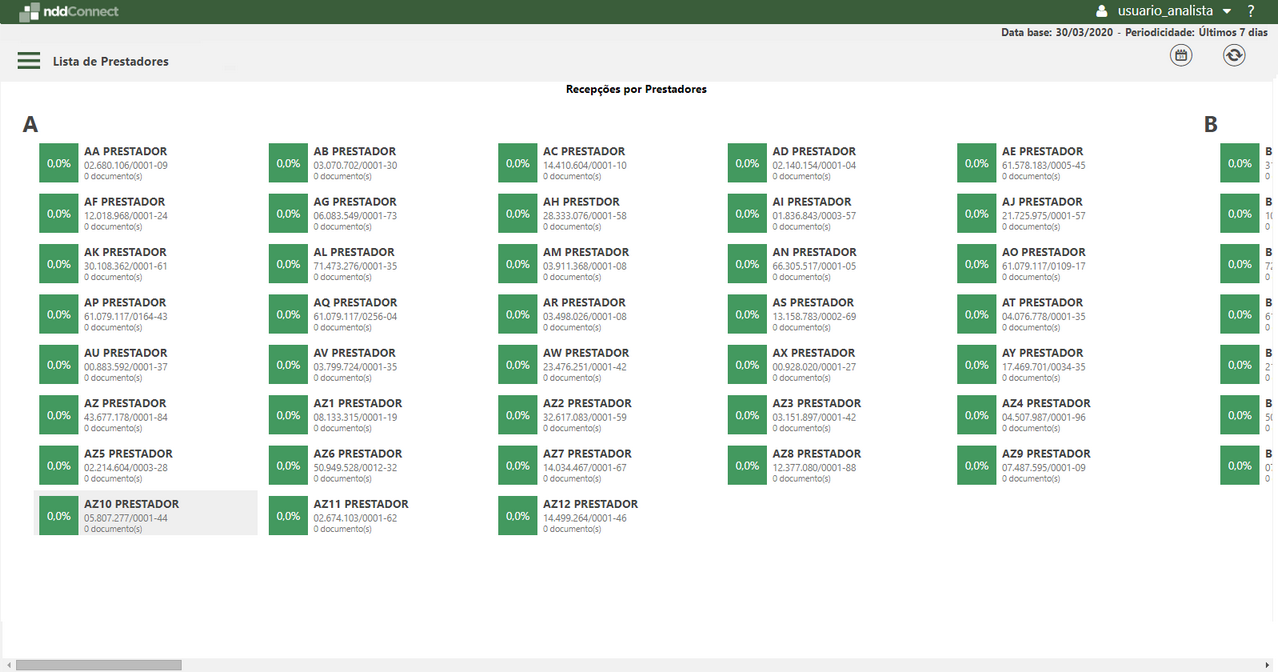Open help via the question mark icon

click(x=1250, y=11)
